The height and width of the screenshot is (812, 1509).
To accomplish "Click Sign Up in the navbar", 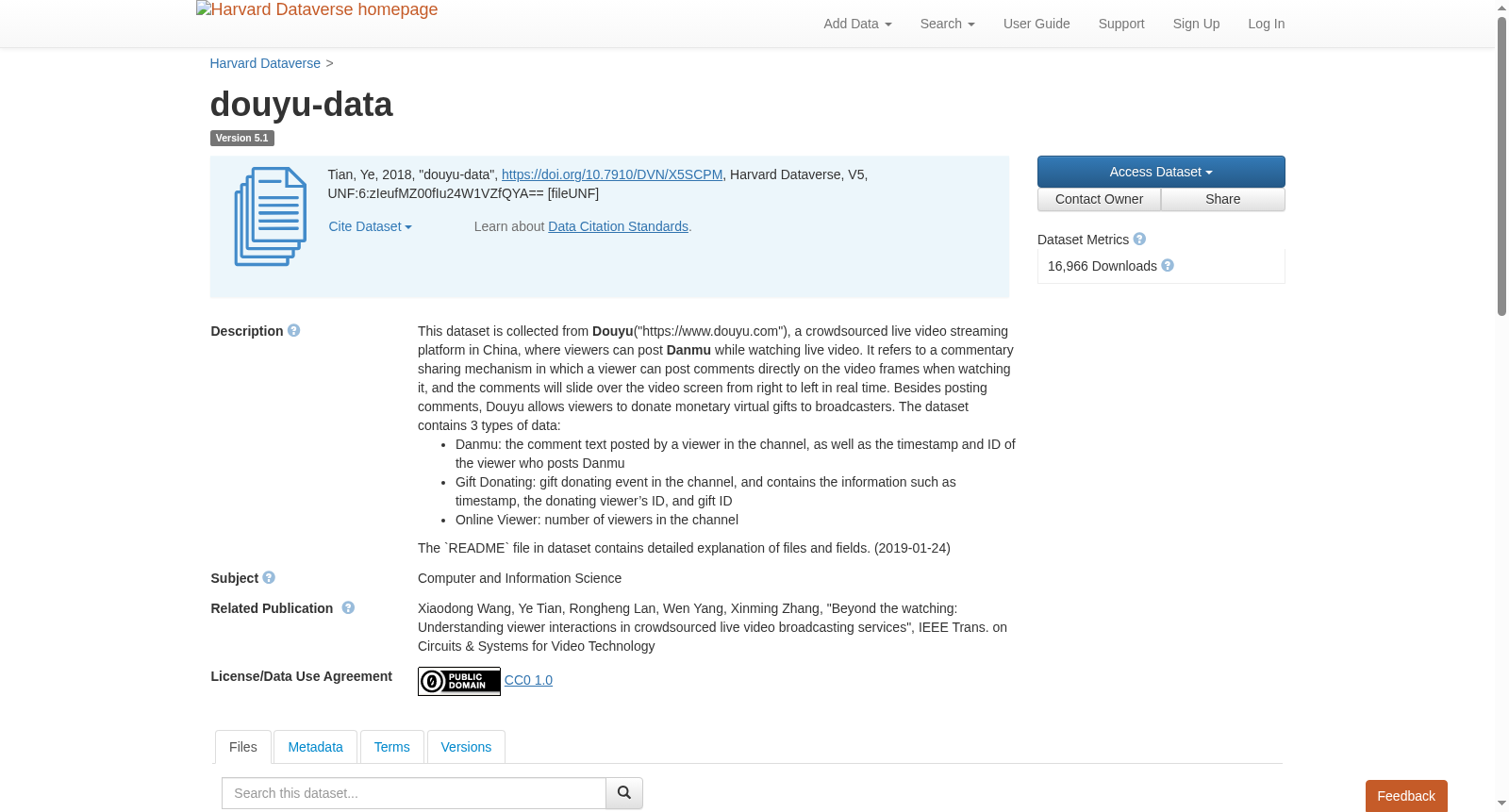I will coord(1196,24).
